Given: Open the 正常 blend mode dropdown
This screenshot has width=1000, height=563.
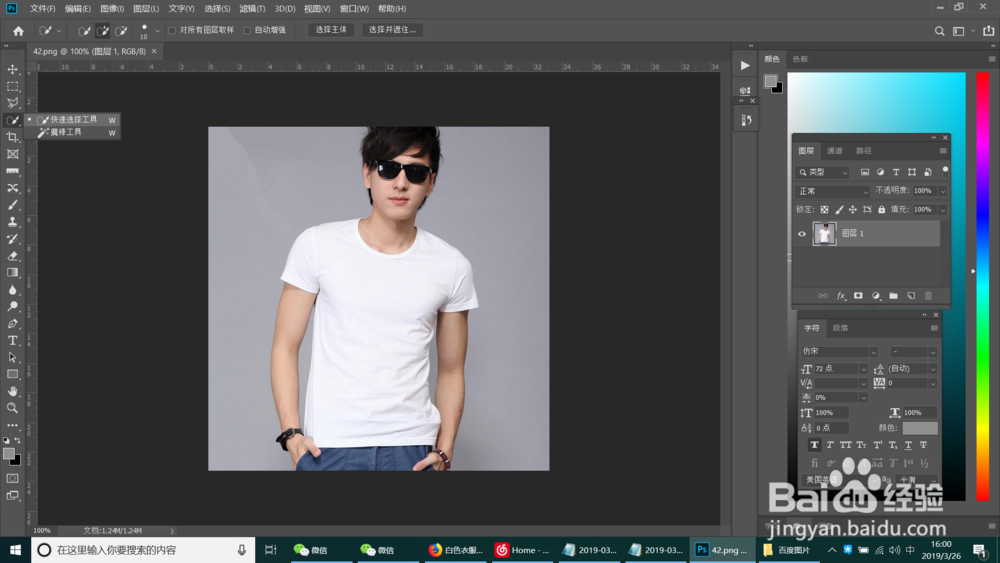Looking at the screenshot, I should 833,191.
